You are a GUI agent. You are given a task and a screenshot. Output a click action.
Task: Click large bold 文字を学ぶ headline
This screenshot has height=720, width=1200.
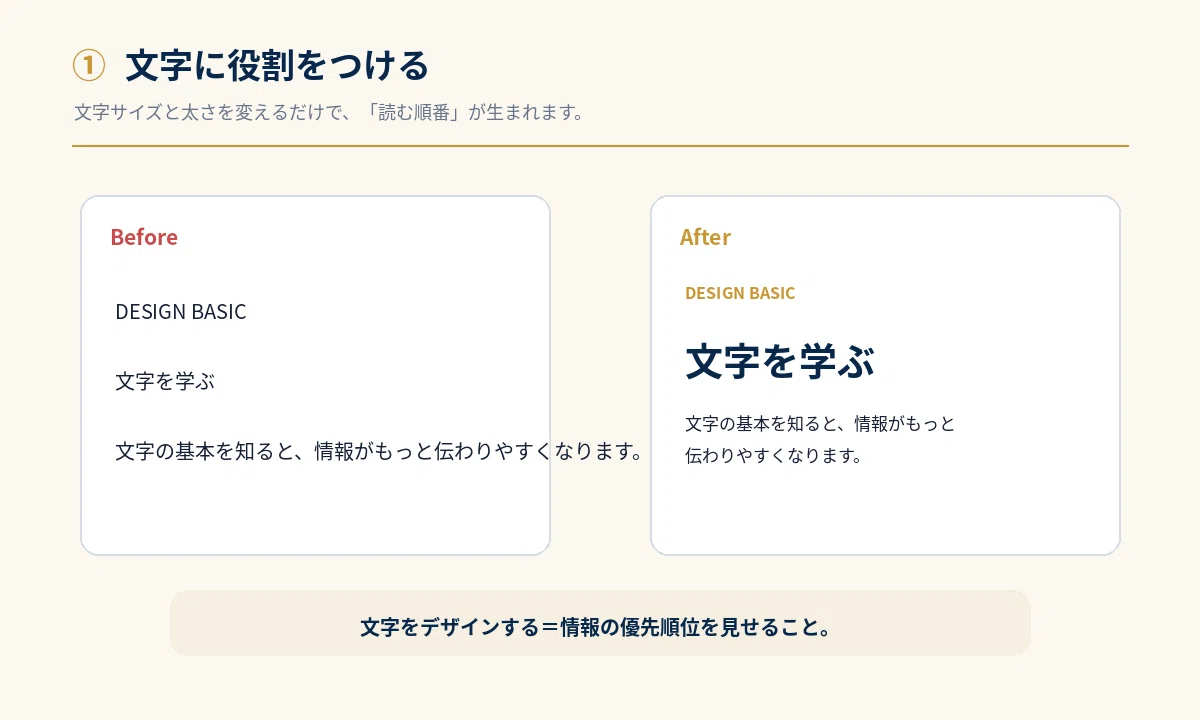coord(780,361)
